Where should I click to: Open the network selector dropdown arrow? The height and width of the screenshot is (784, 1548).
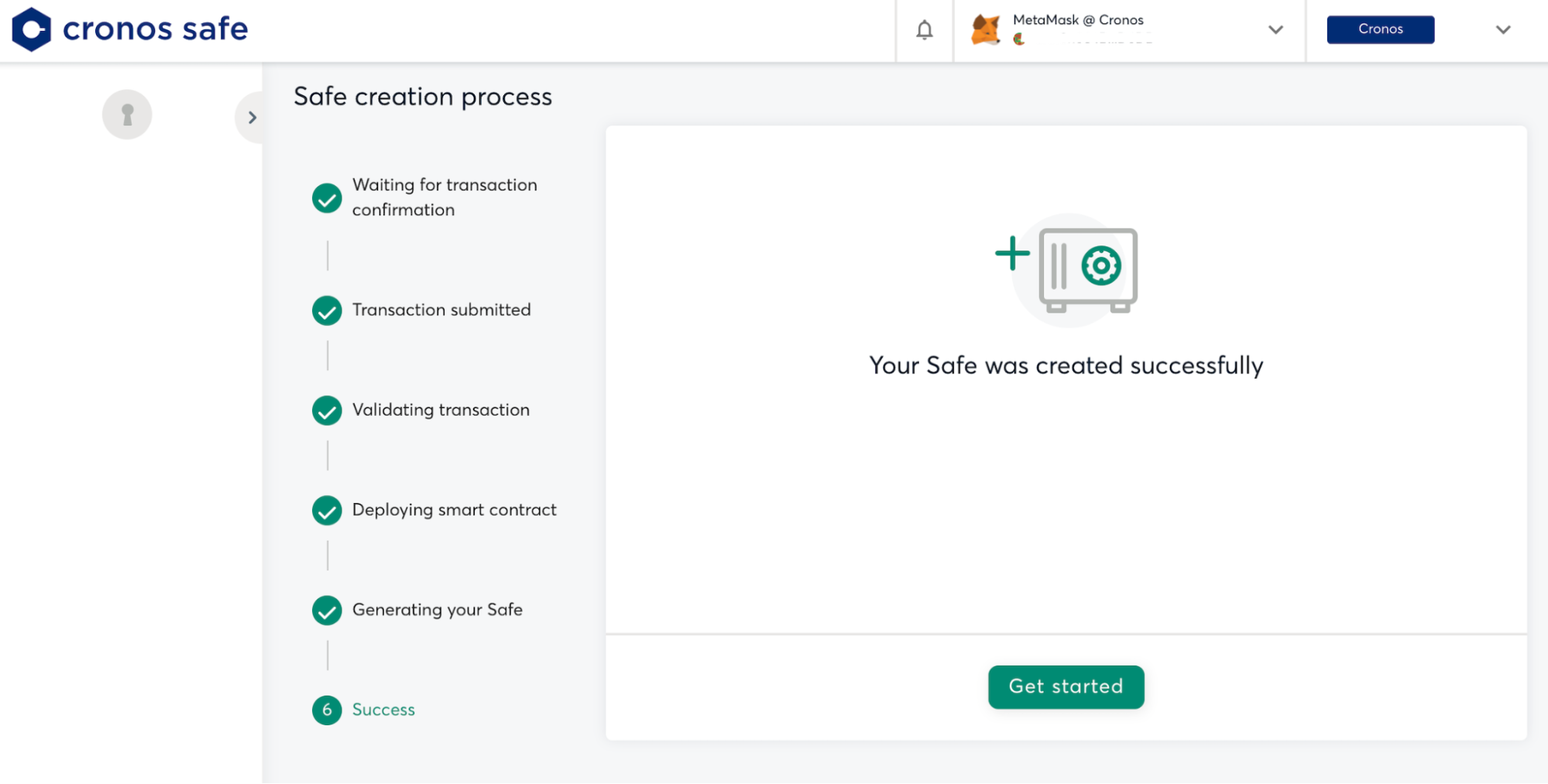[1502, 30]
